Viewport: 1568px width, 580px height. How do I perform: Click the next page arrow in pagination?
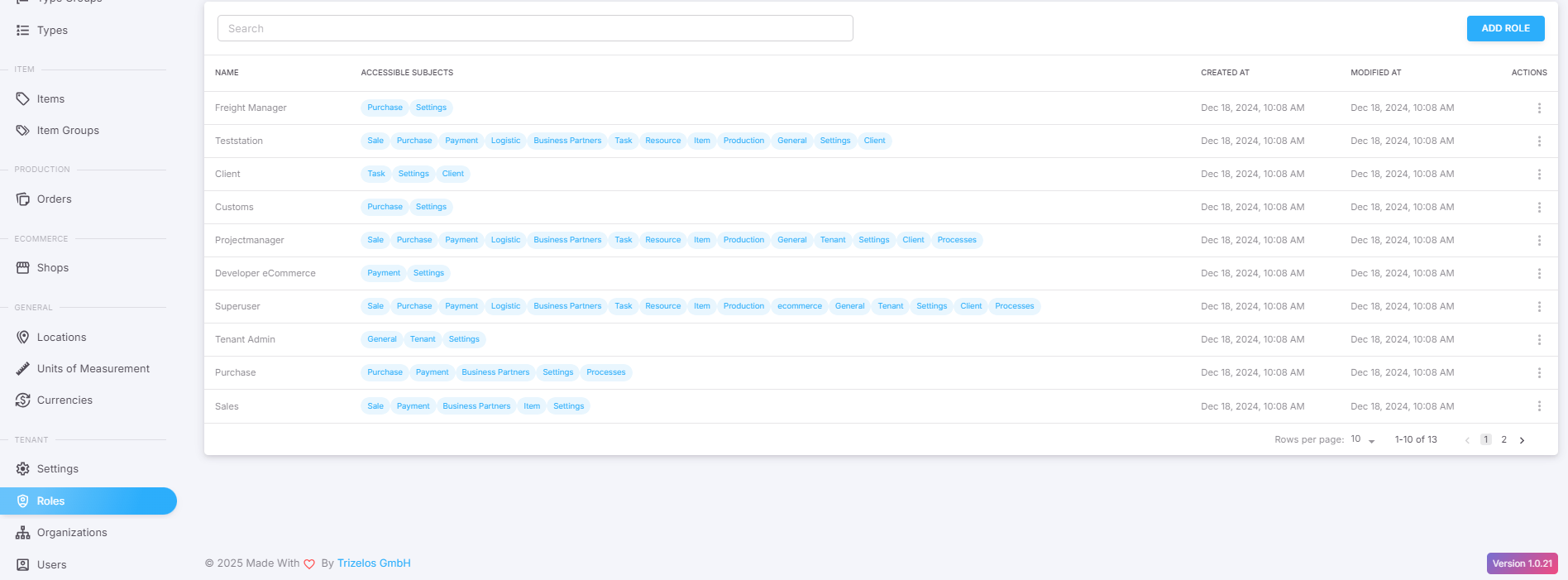(x=1522, y=440)
